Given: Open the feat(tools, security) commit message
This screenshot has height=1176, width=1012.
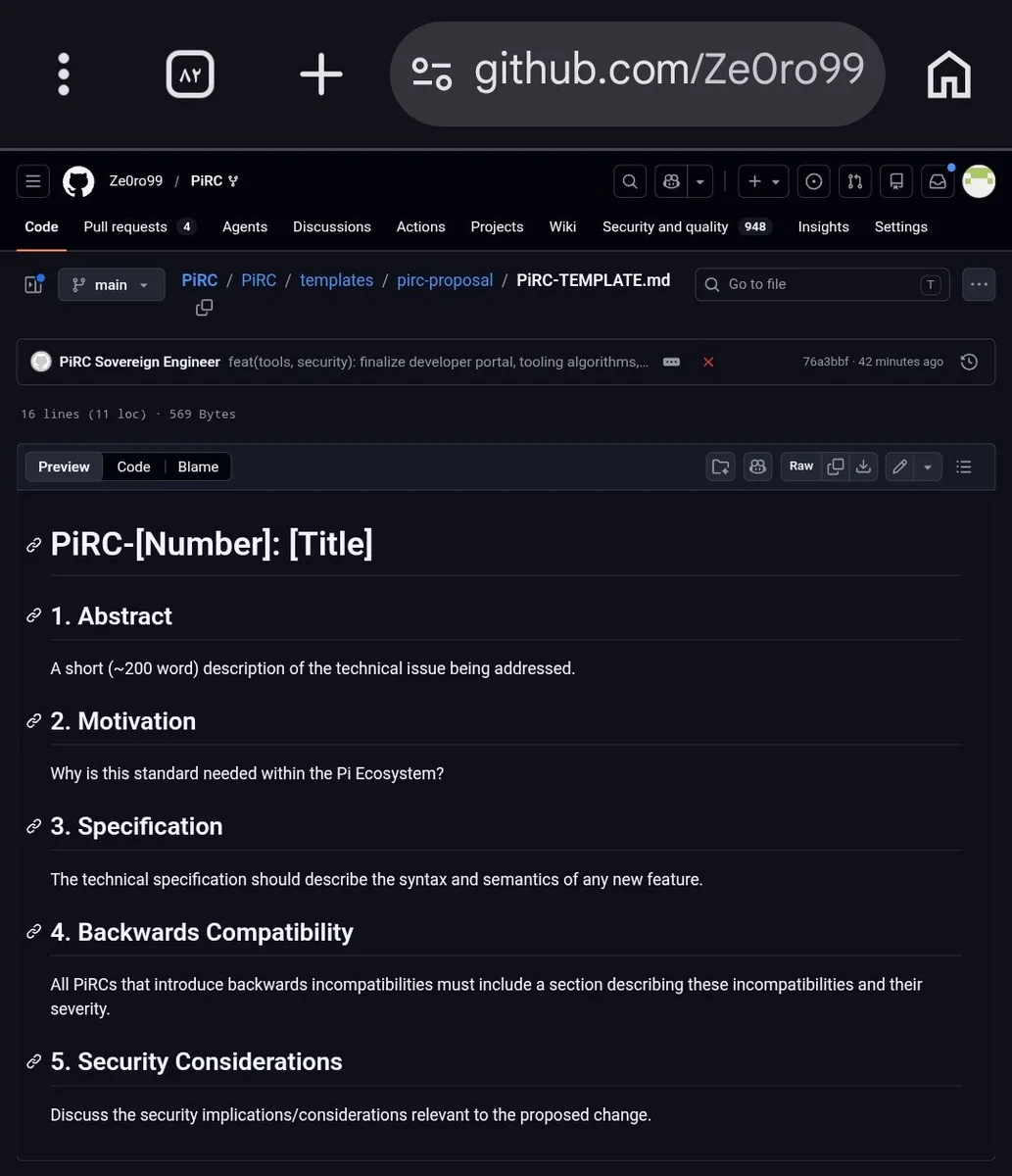Looking at the screenshot, I should [x=438, y=362].
